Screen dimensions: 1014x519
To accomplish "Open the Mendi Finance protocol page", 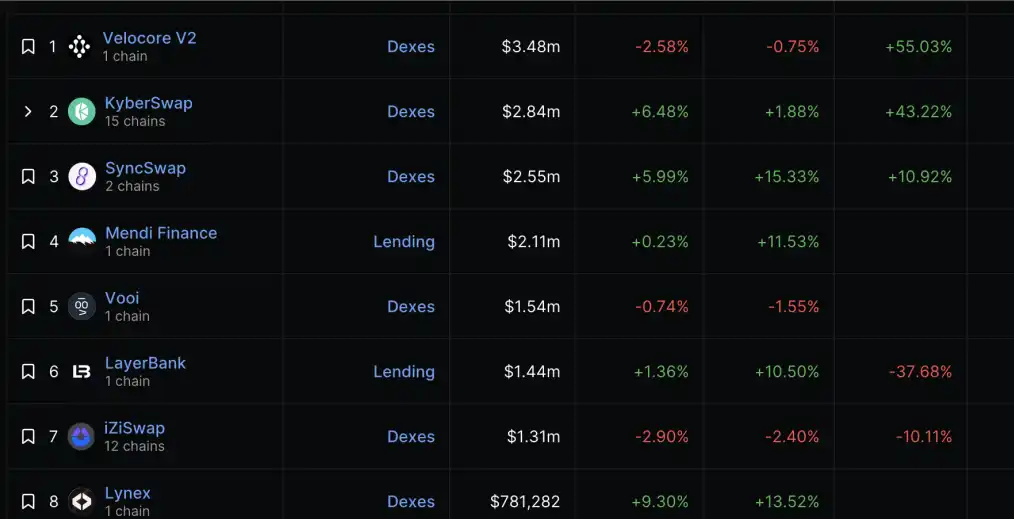I will (x=161, y=233).
